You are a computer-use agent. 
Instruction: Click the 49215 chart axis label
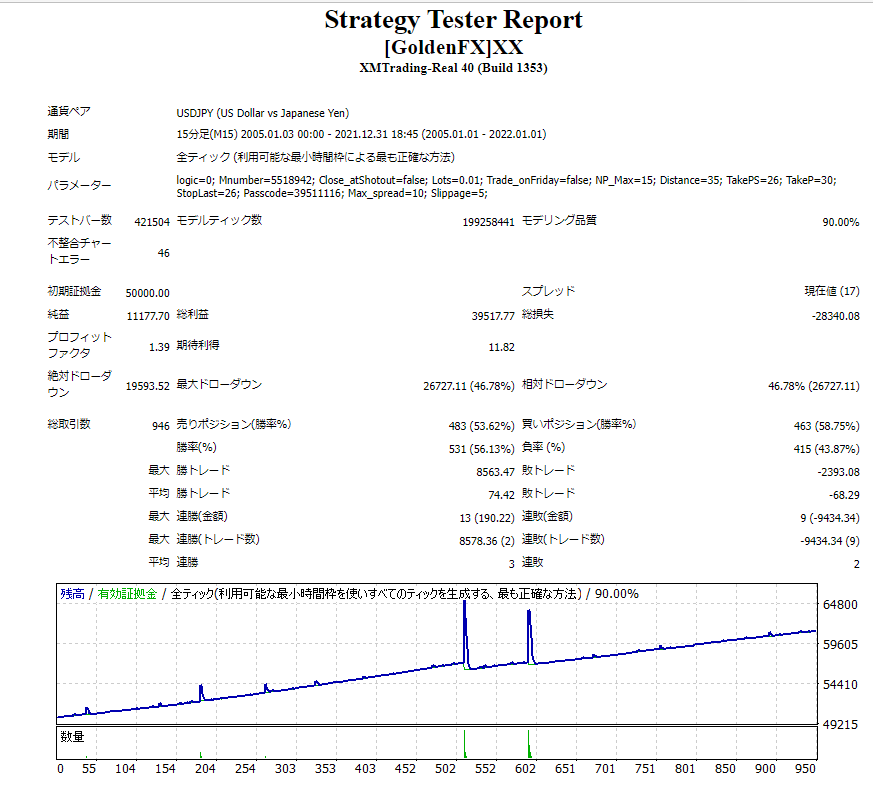pyautogui.click(x=840, y=725)
